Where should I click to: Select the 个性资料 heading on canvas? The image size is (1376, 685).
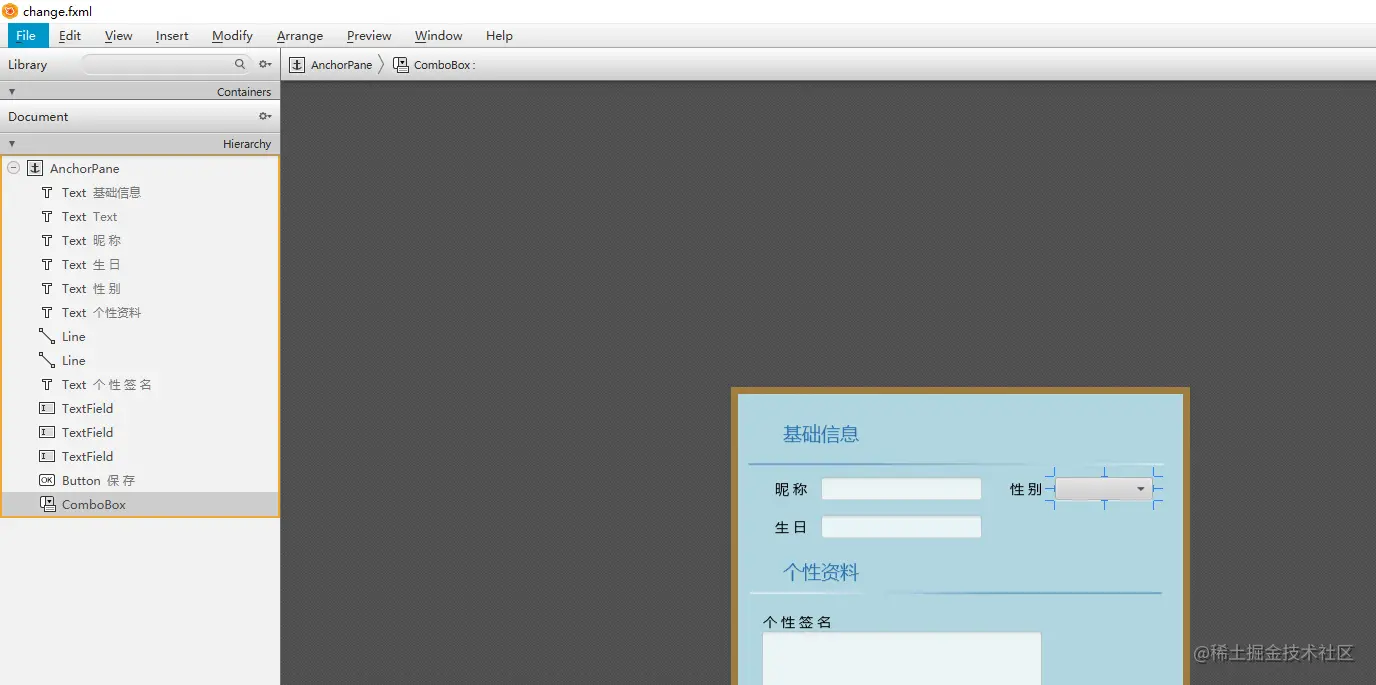pyautogui.click(x=821, y=572)
